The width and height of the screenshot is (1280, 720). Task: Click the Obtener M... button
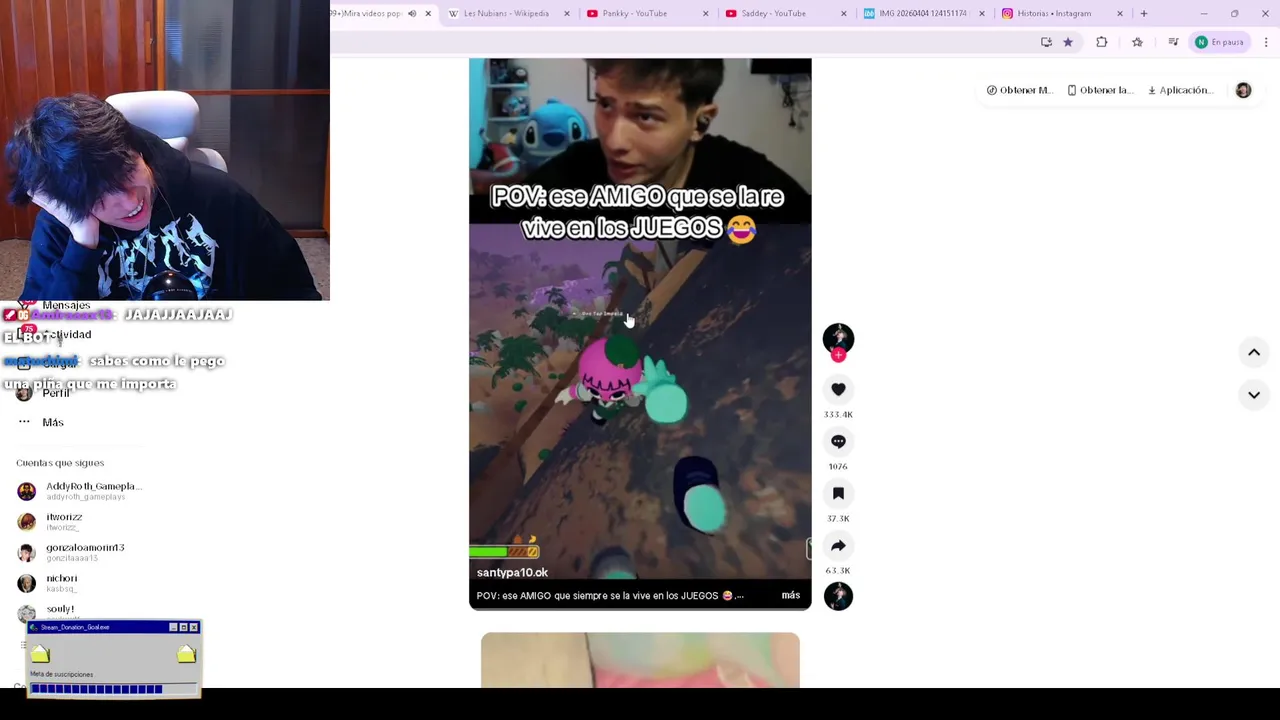pos(1019,90)
